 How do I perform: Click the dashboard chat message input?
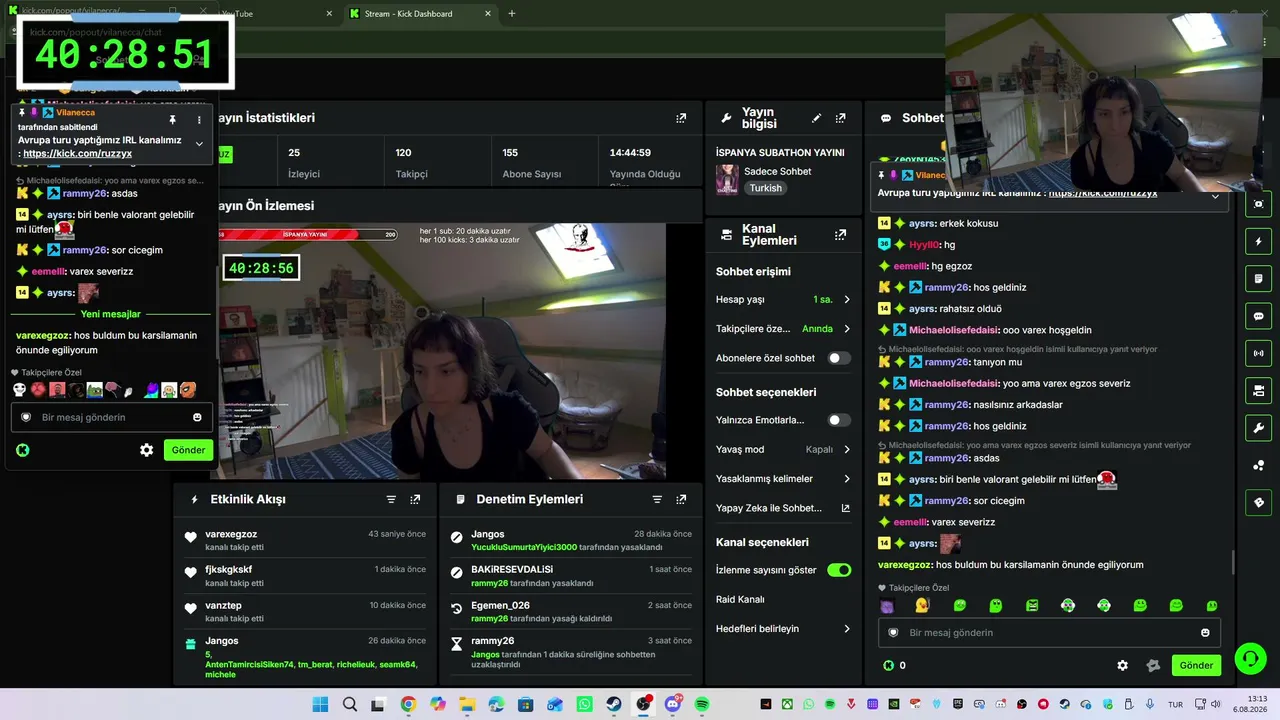point(1049,632)
